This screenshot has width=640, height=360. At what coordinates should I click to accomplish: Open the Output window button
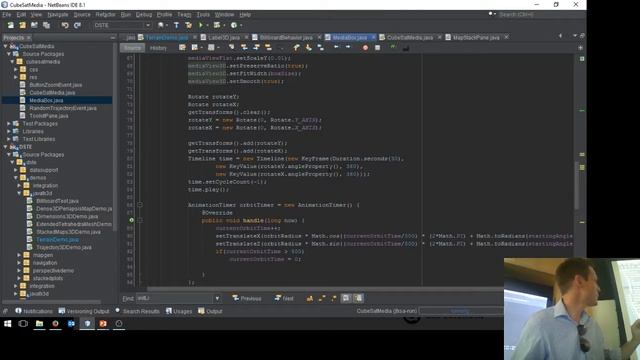pos(210,311)
